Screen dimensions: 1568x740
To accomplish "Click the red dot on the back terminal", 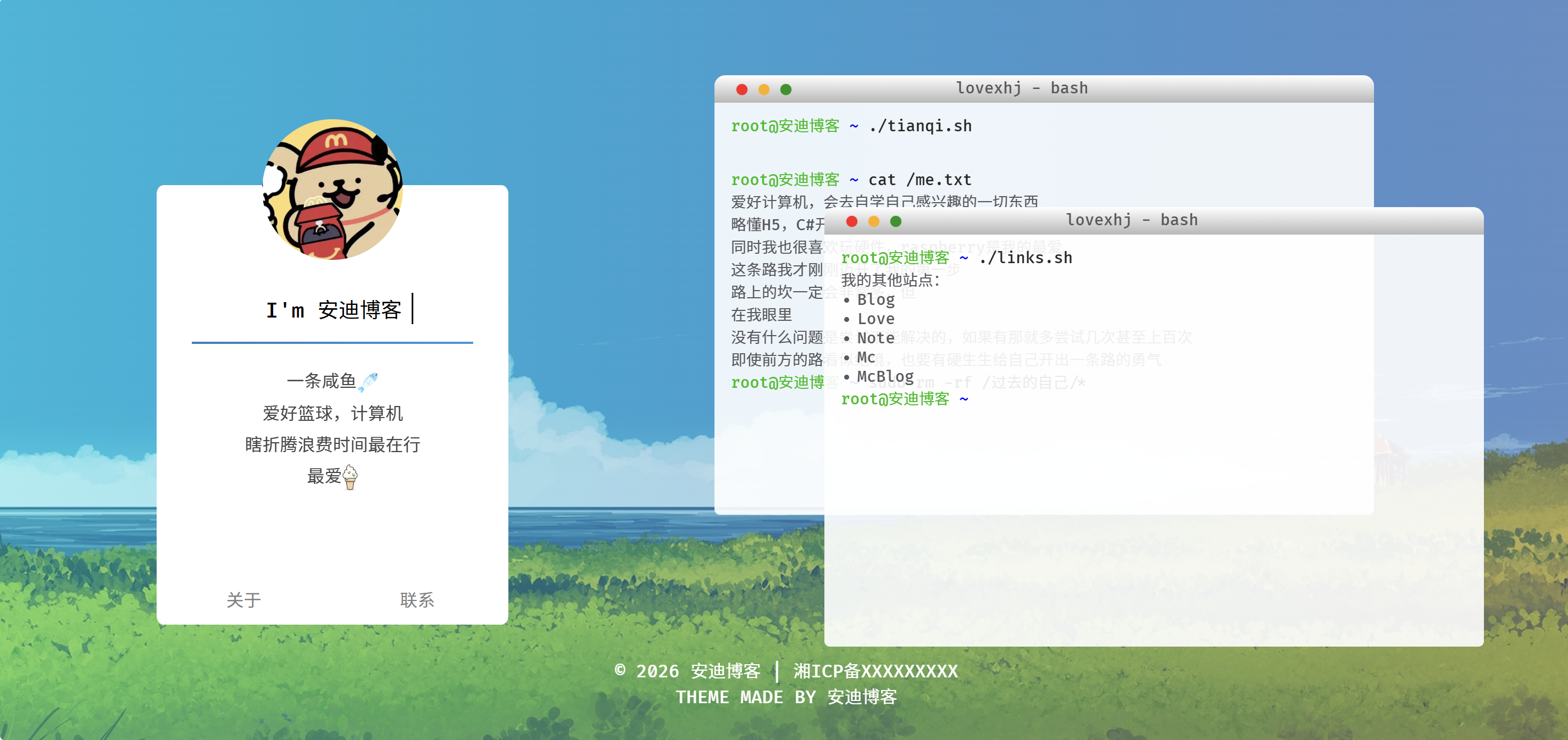I will coord(741,90).
